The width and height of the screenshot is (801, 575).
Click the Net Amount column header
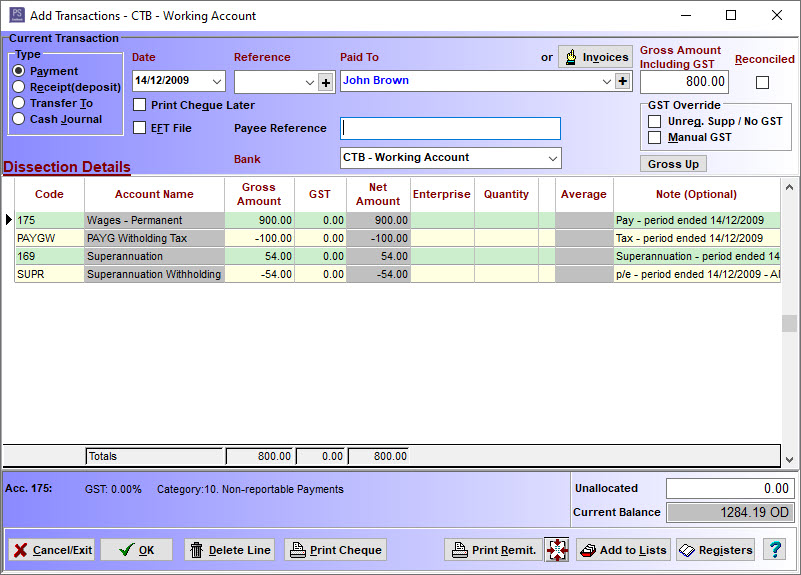tap(378, 194)
